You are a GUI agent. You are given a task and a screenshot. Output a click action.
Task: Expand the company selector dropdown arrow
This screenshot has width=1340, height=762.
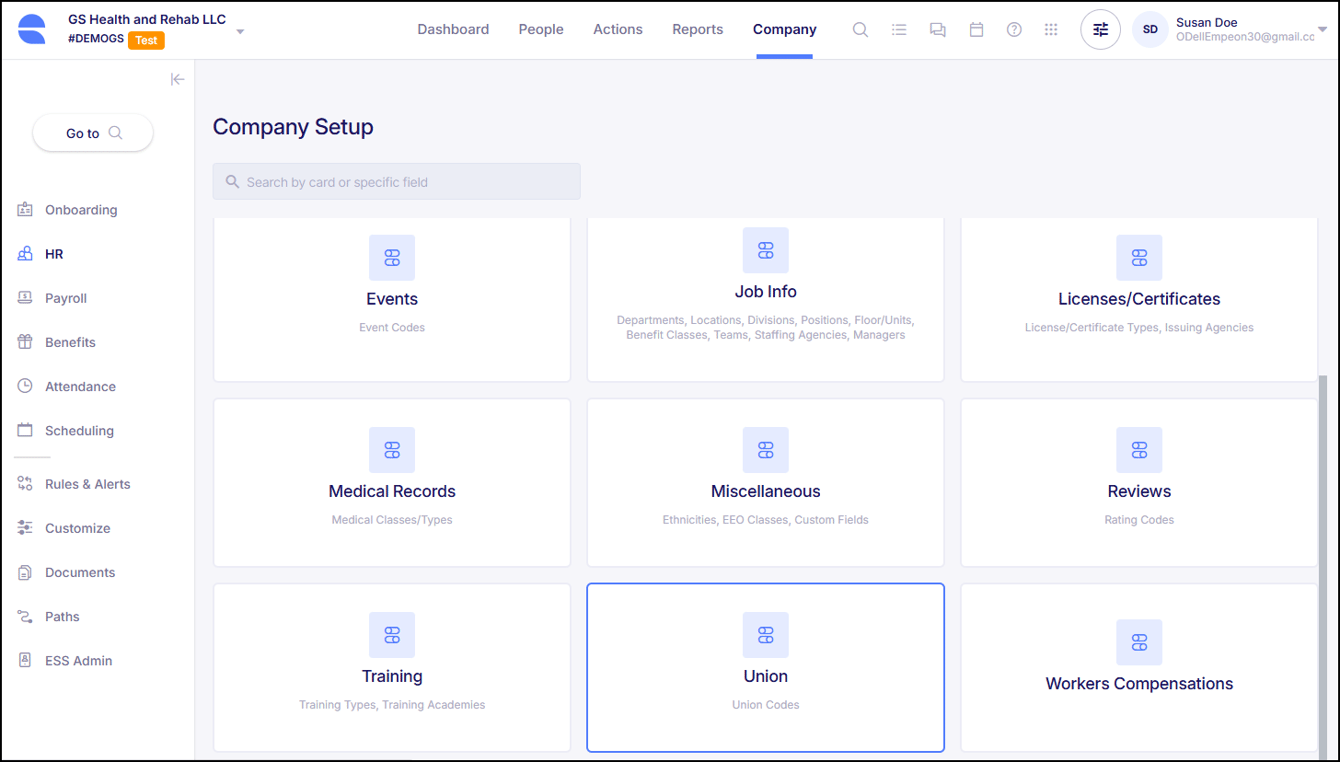point(240,32)
